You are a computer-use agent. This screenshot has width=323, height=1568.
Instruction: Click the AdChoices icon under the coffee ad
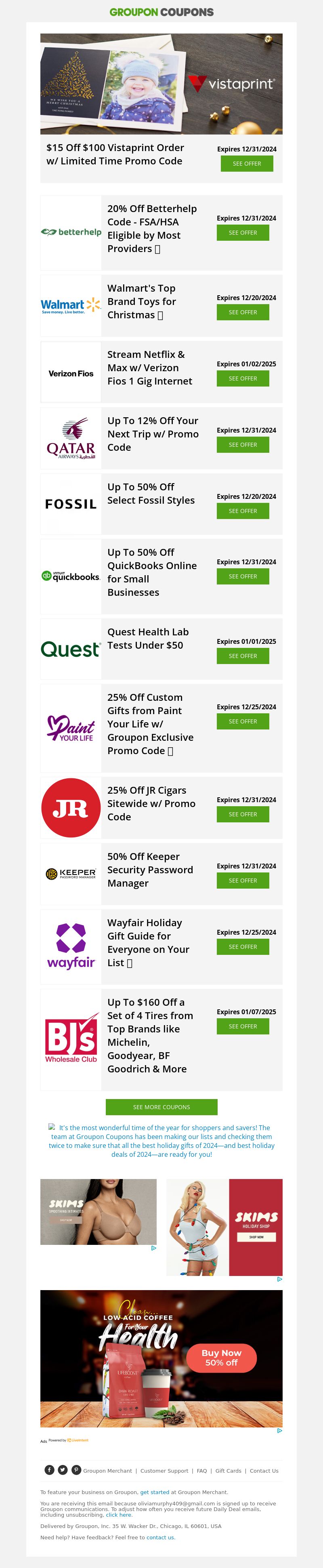coord(279,1430)
